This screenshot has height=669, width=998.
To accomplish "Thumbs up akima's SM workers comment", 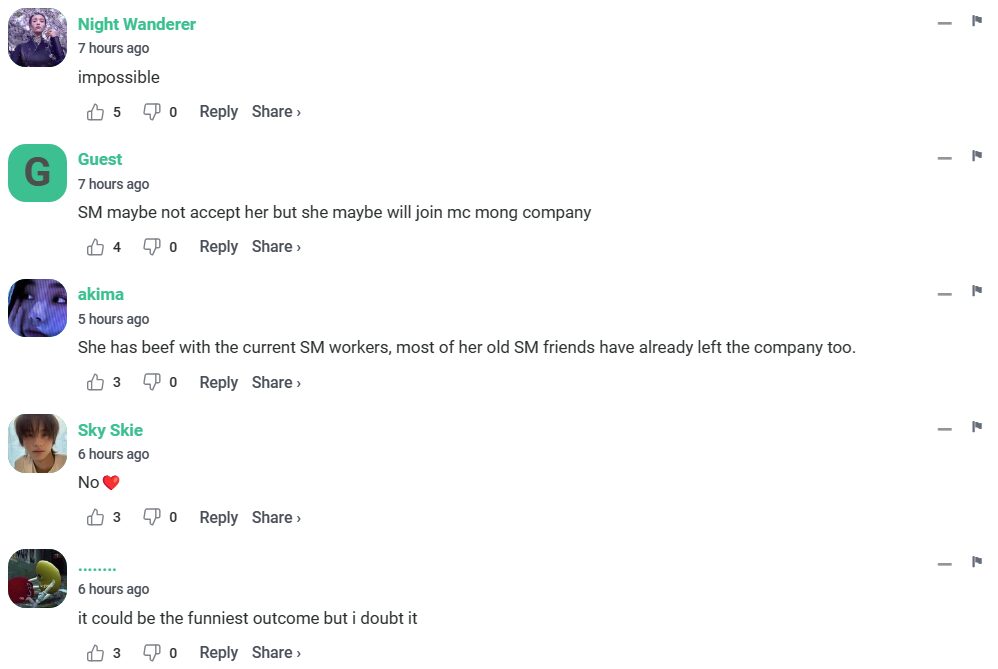I will click(x=96, y=382).
